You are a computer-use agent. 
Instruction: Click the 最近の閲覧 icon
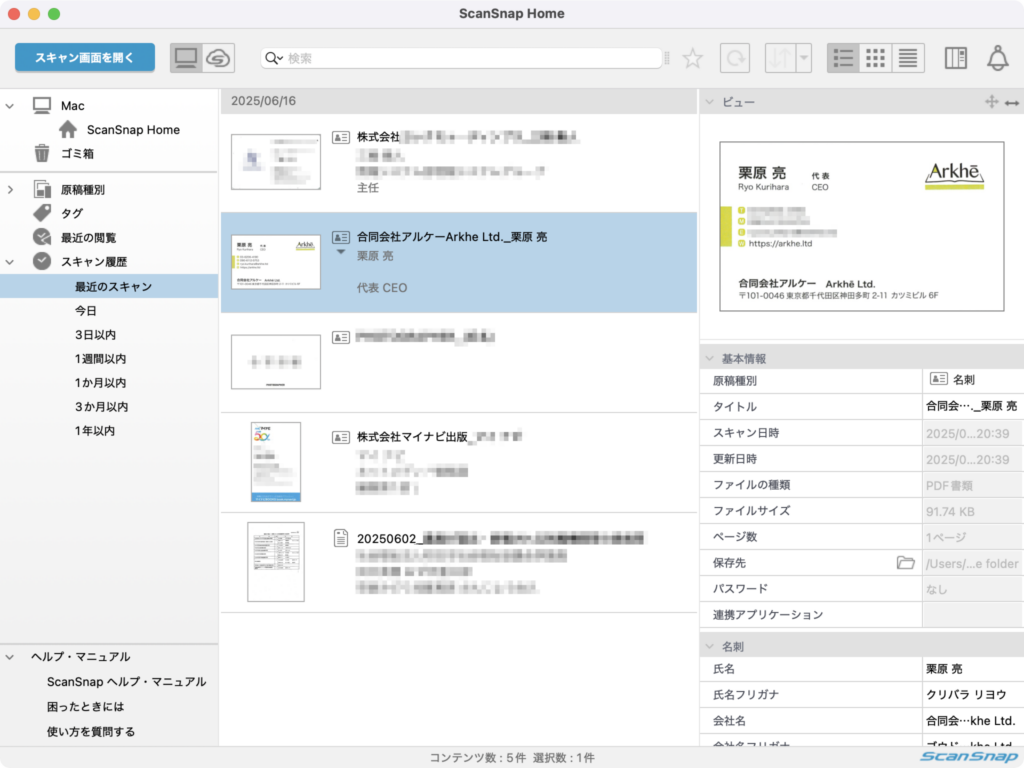[42, 237]
